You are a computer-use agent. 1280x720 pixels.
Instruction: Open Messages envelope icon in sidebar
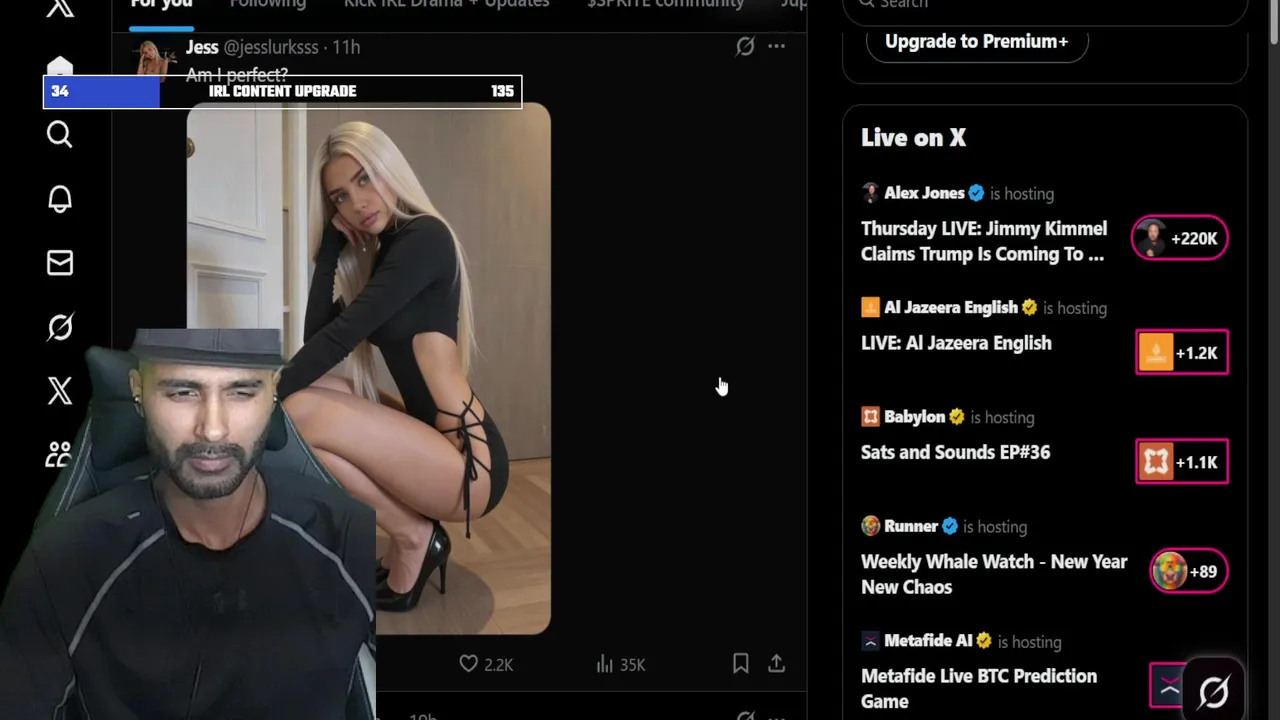[59, 263]
